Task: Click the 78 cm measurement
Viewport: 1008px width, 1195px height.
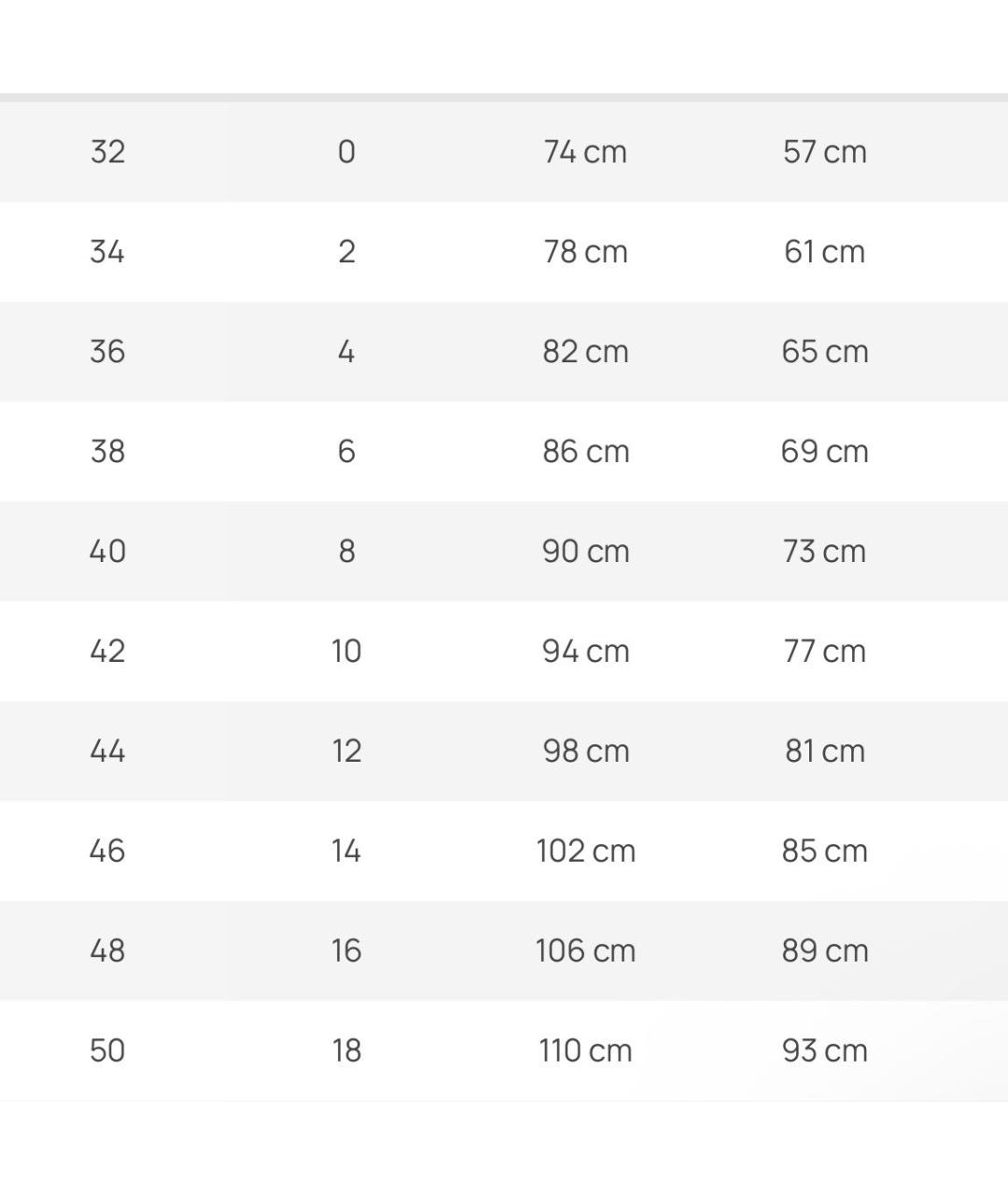Action: click(x=585, y=251)
